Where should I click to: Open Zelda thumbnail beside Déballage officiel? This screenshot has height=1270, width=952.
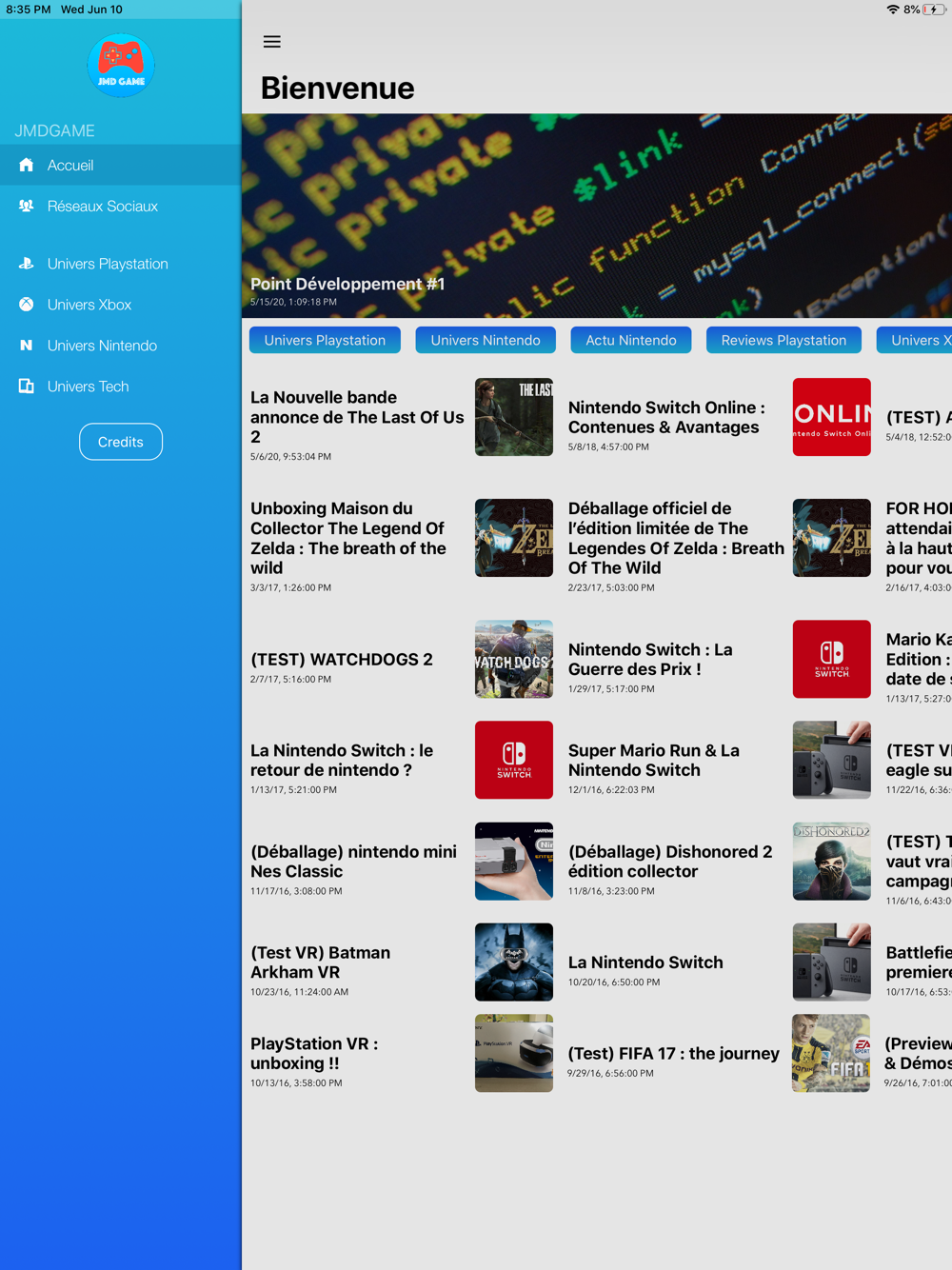(x=832, y=538)
